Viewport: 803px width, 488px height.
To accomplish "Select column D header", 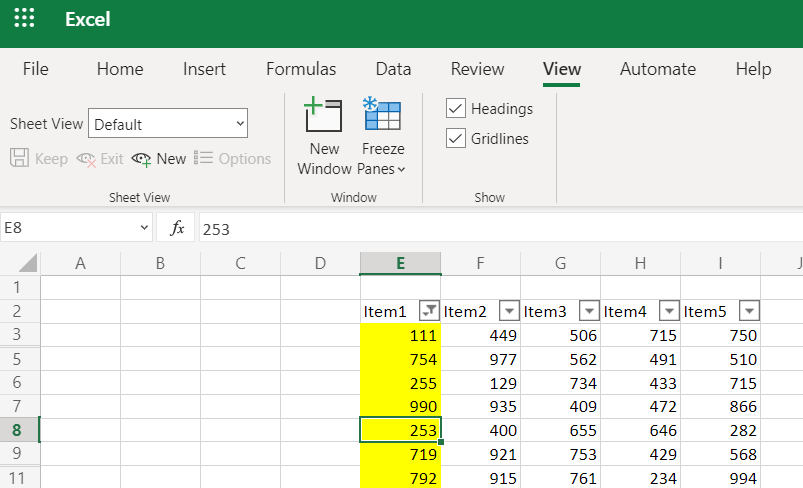I will coord(320,263).
